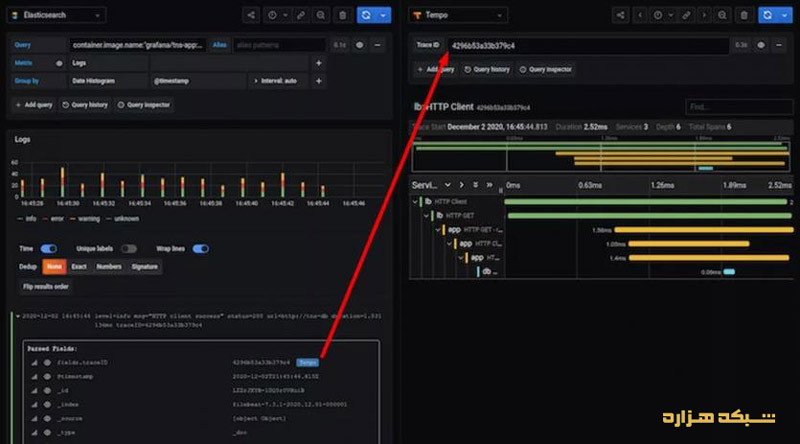Select Numbers dedup option

(x=109, y=267)
